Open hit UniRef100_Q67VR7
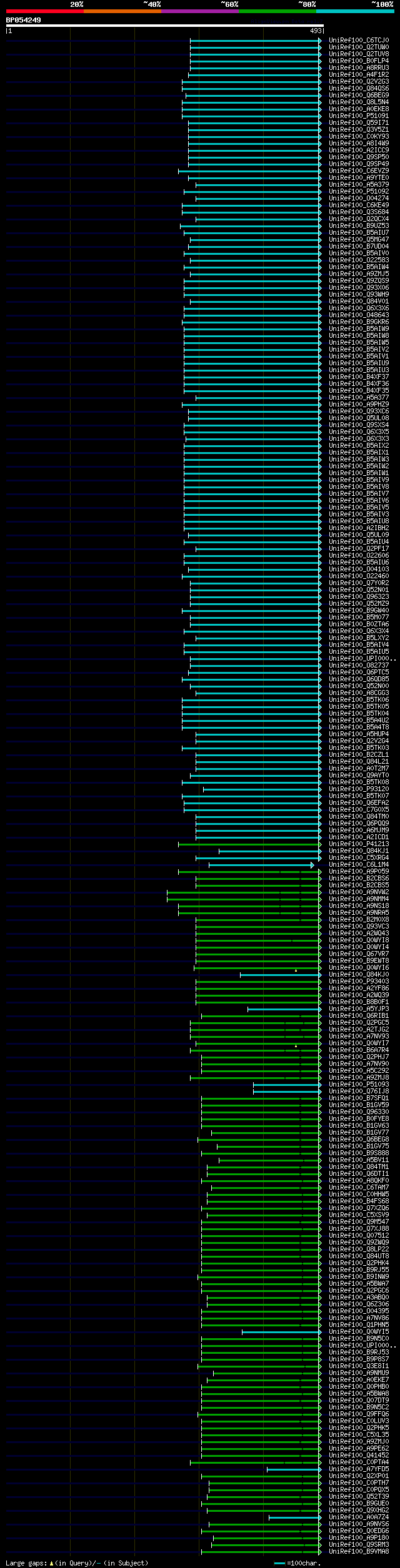Viewport: 400px width, 1568px height. pyautogui.click(x=359, y=954)
